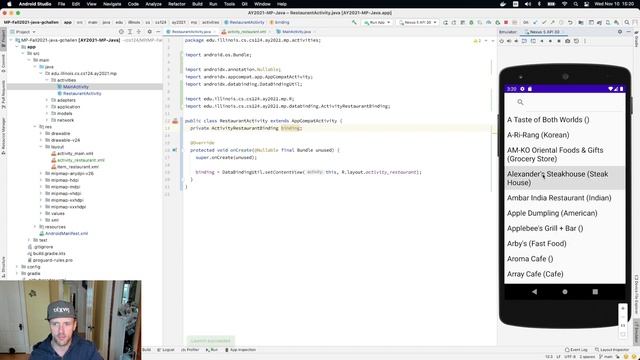
Task: Open the Build menu
Action: [x=197, y=4]
